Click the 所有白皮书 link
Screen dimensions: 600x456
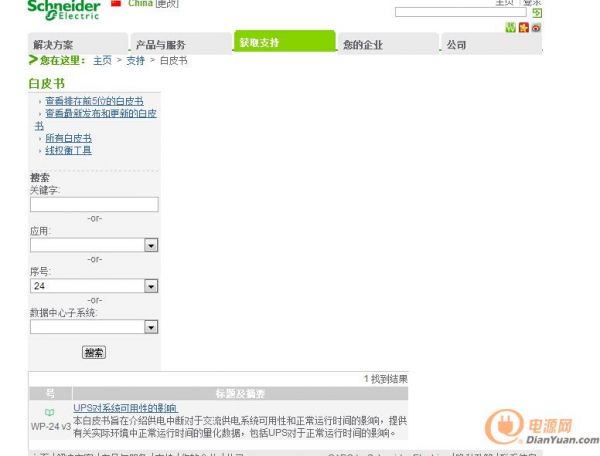[68, 138]
